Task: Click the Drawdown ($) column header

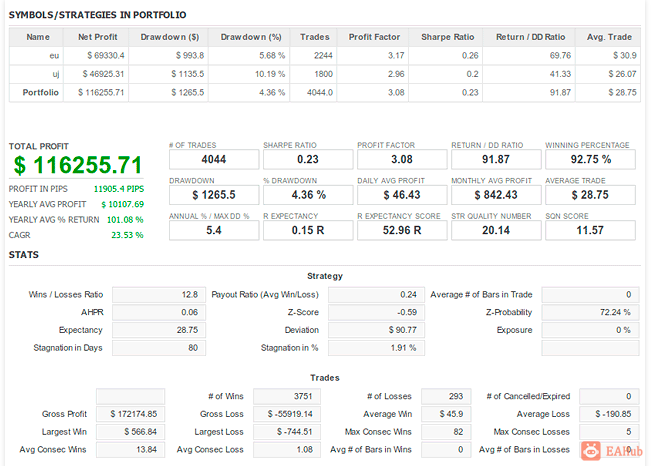Action: click(169, 37)
